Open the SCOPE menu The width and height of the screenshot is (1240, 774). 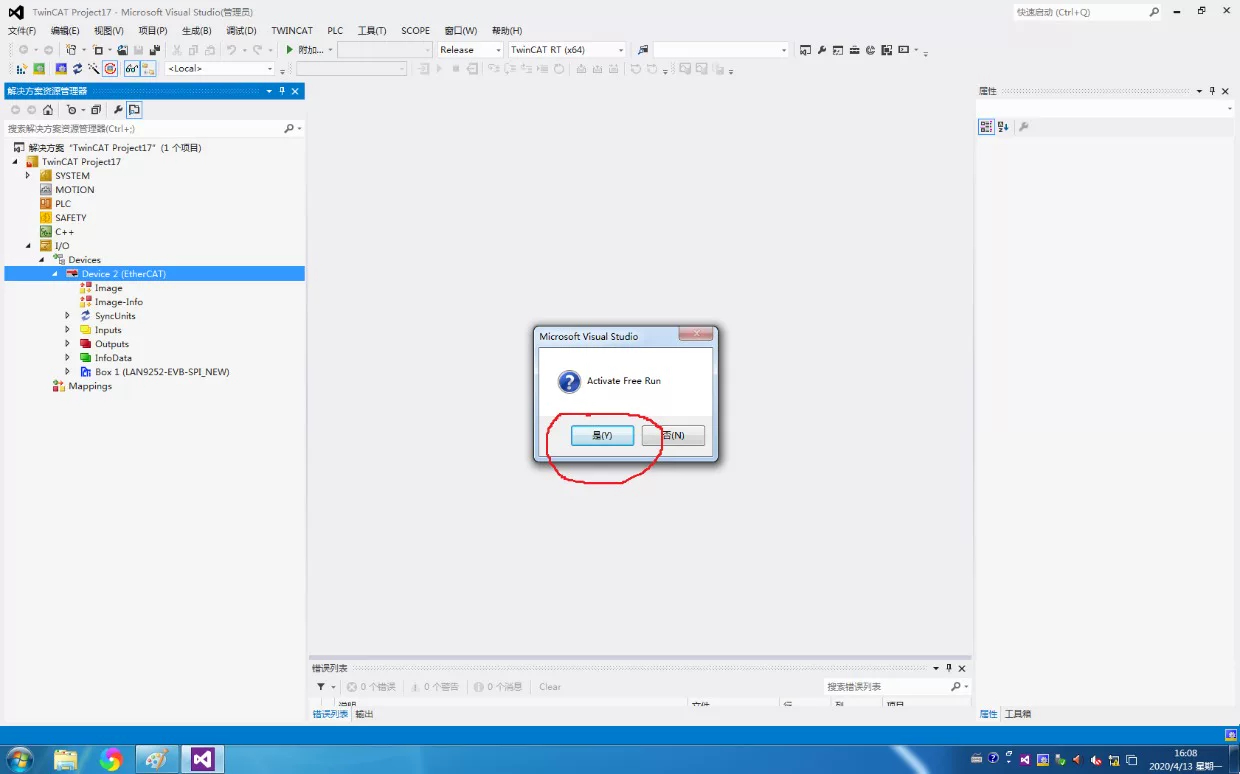415,31
